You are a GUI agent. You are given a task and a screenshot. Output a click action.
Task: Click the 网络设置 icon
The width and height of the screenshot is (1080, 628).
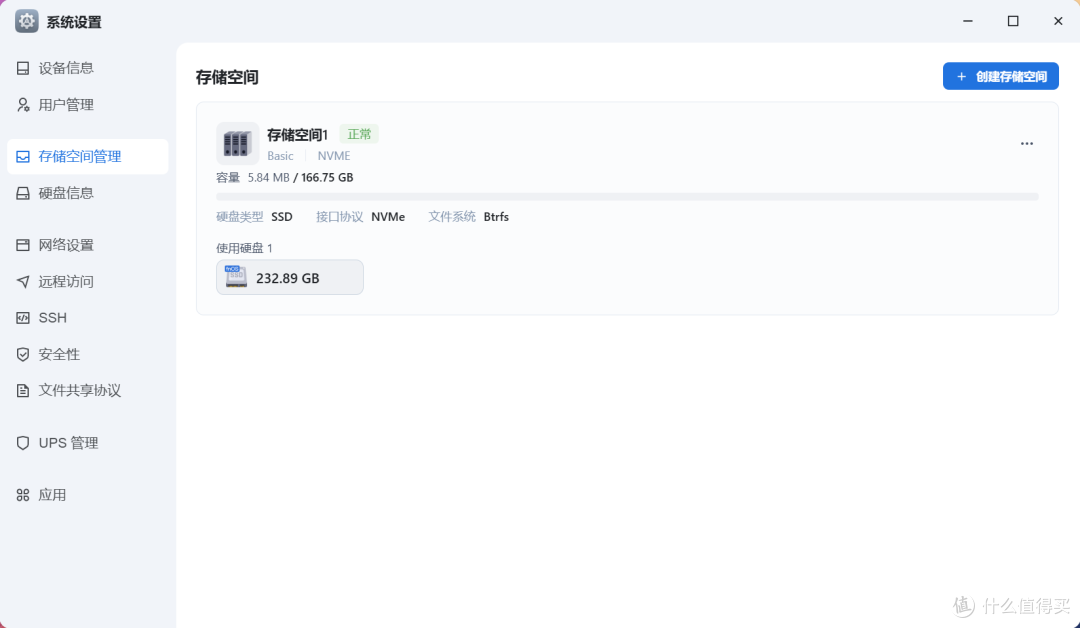click(23, 245)
